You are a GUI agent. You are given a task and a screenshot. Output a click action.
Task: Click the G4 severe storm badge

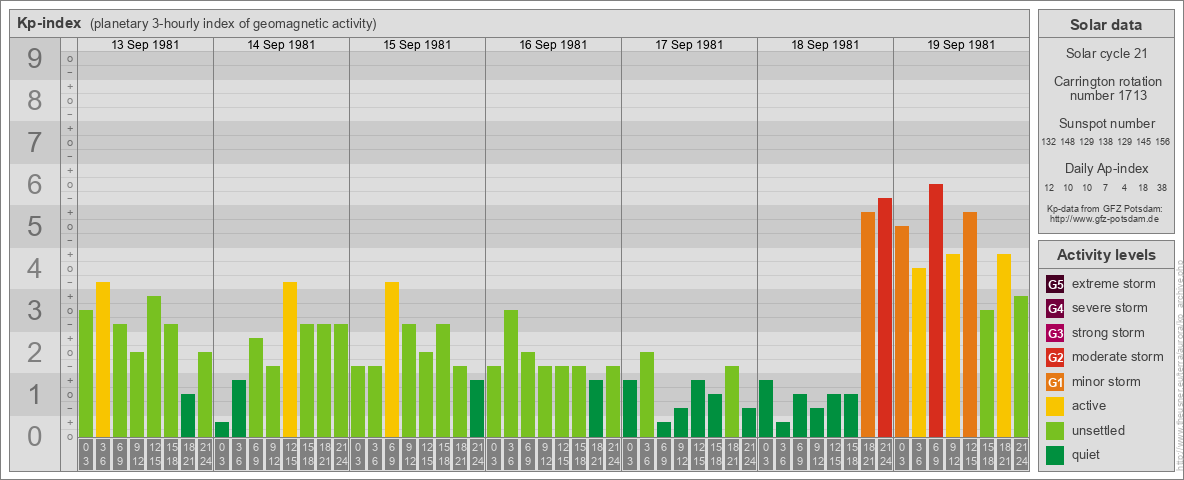pos(1055,309)
